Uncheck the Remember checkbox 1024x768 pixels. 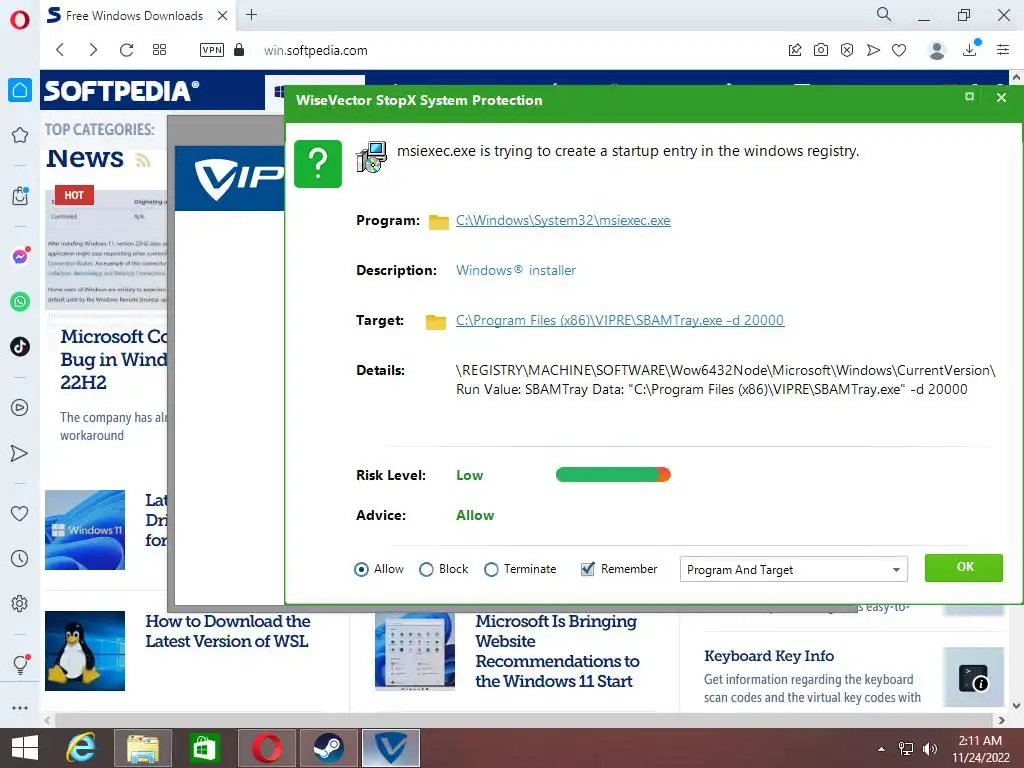[x=588, y=569]
